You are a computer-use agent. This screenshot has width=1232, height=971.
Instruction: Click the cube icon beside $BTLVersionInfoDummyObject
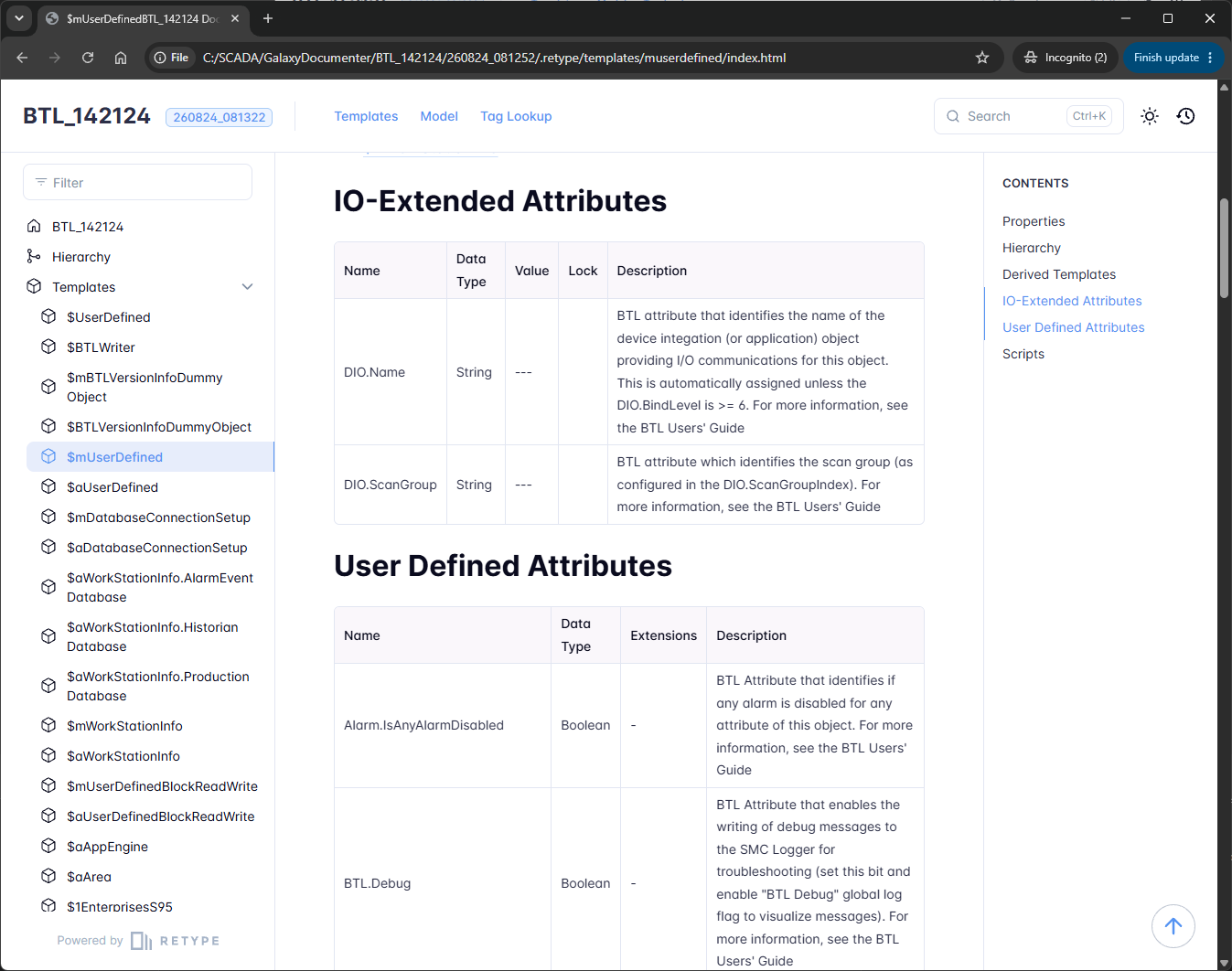click(48, 426)
